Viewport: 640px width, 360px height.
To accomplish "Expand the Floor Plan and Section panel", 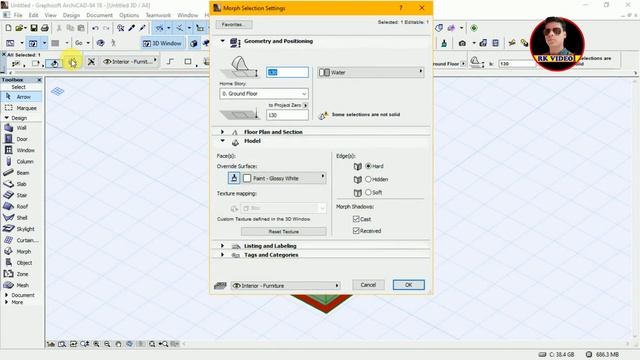I will (222, 132).
